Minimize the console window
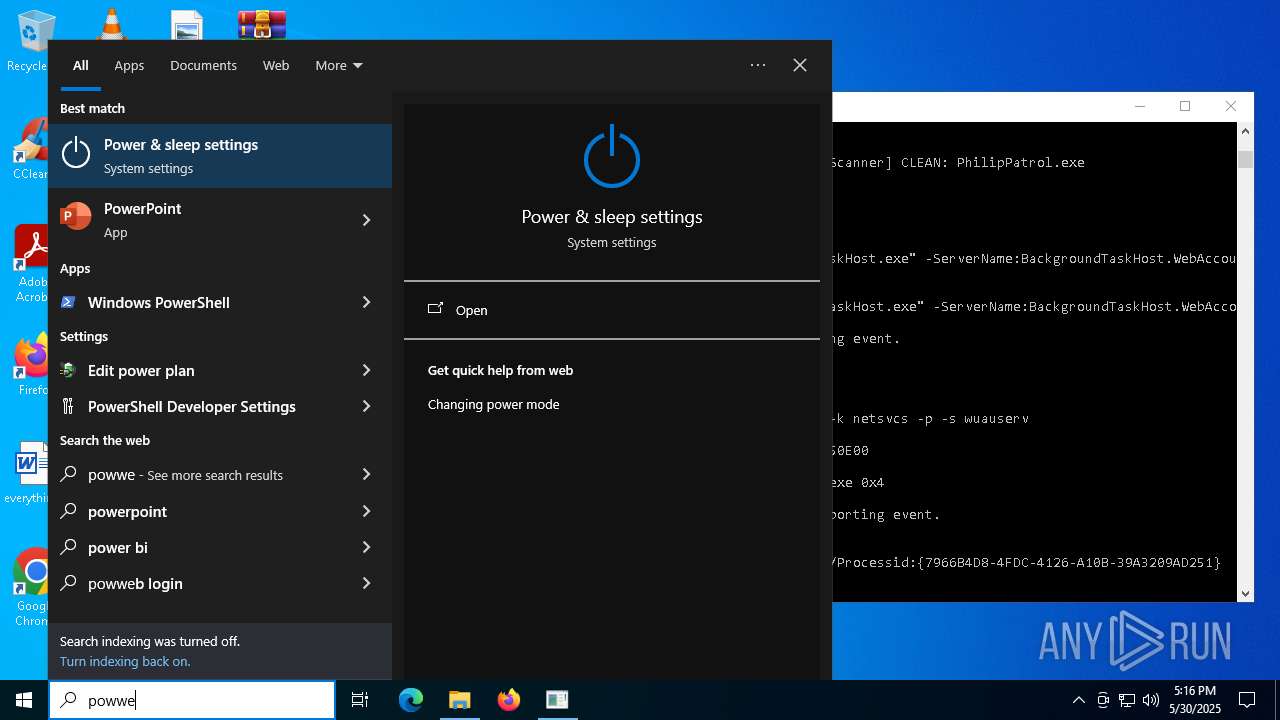The height and width of the screenshot is (720, 1280). tap(1139, 106)
